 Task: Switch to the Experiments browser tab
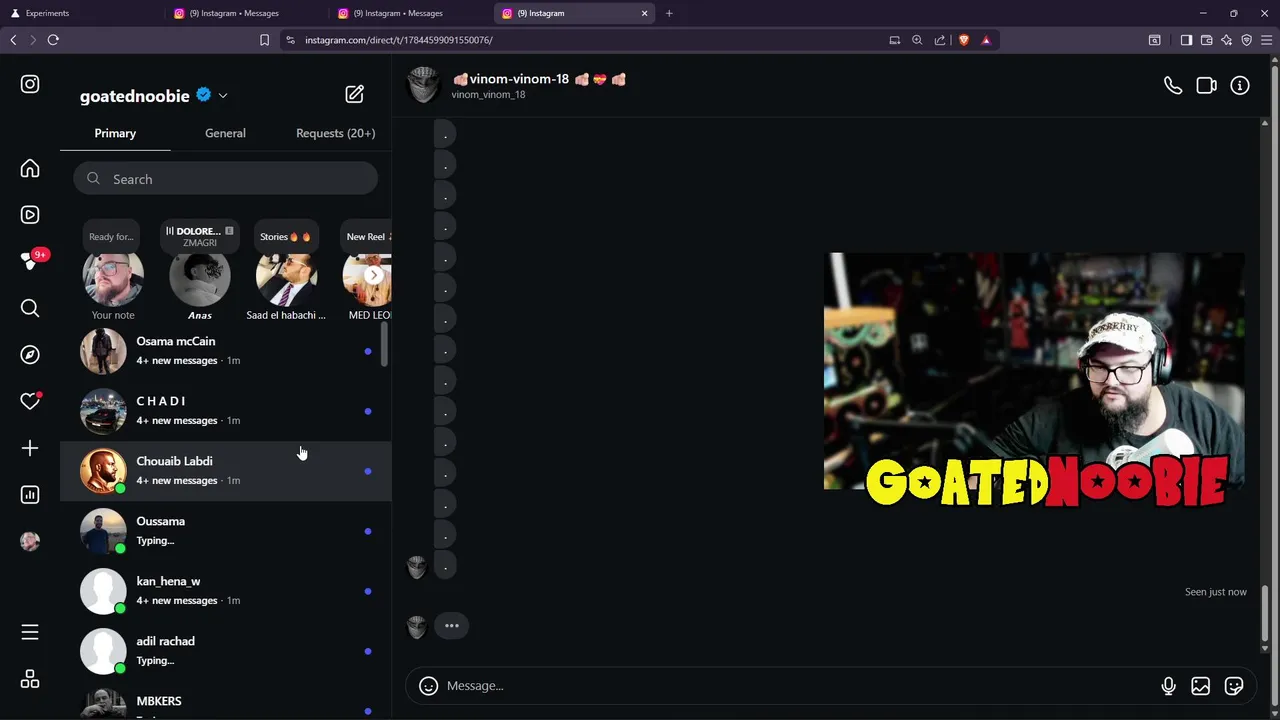80,13
